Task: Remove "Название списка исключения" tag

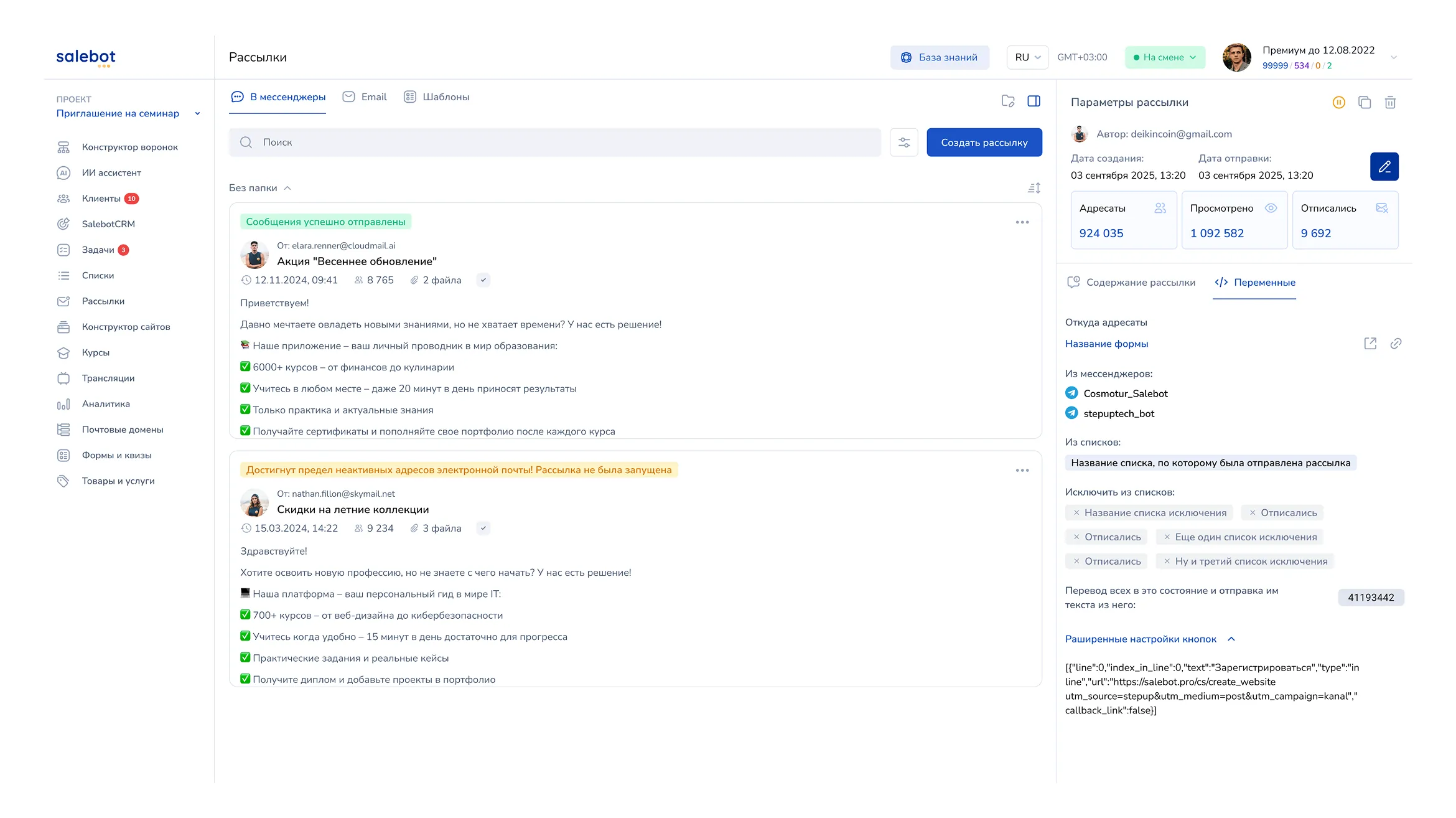Action: pos(1076,513)
